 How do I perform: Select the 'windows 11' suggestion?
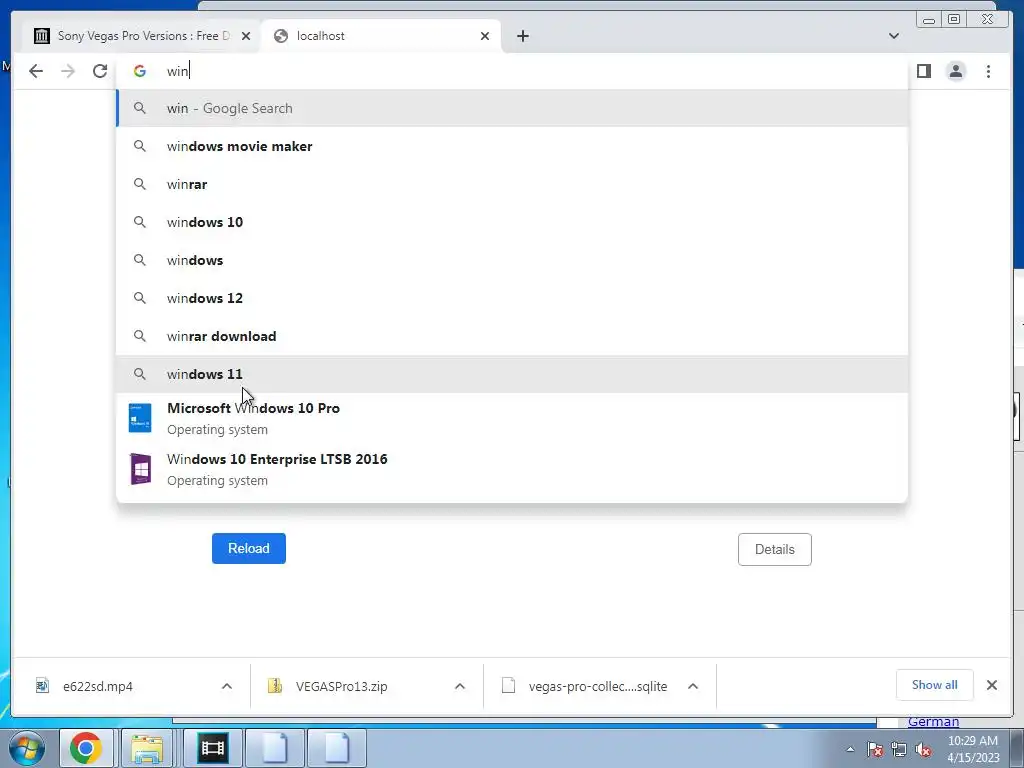512,374
